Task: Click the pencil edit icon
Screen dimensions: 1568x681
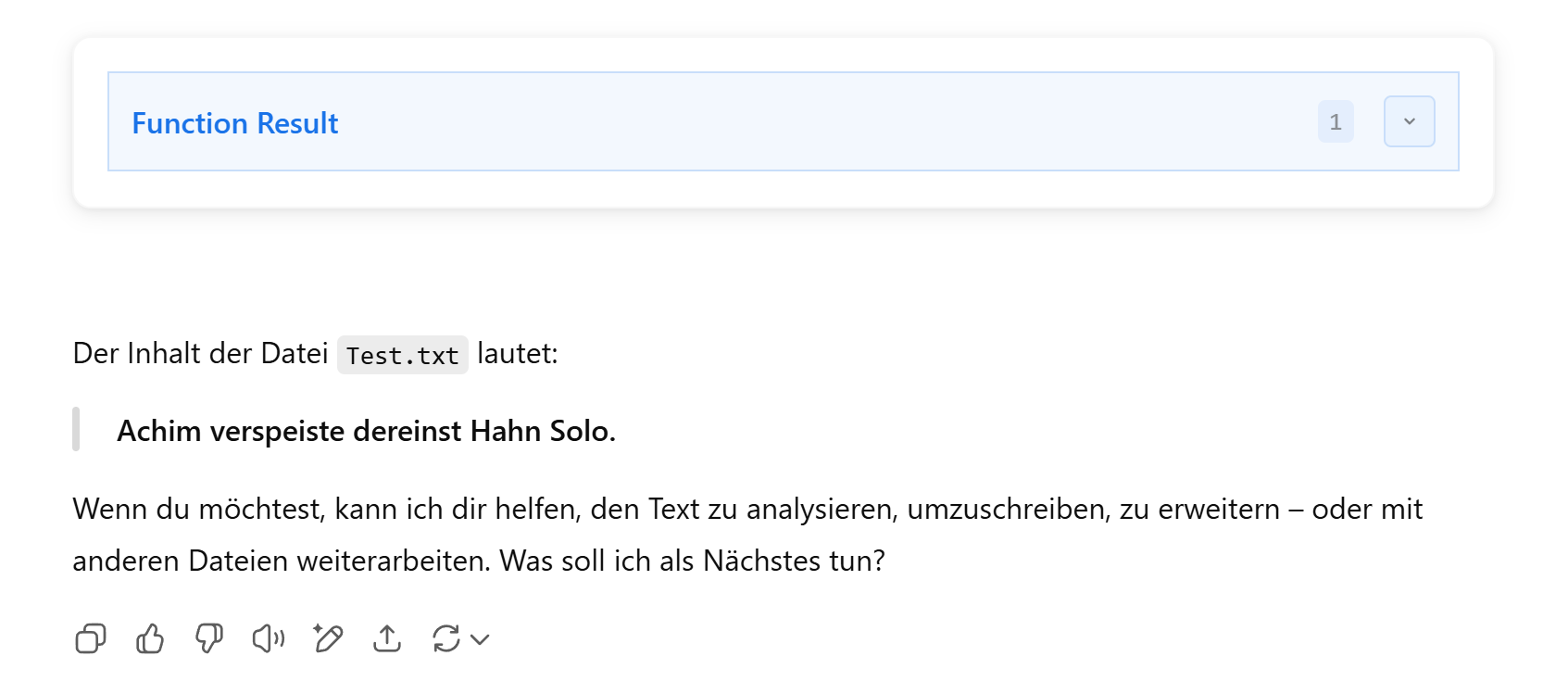Action: pos(328,638)
